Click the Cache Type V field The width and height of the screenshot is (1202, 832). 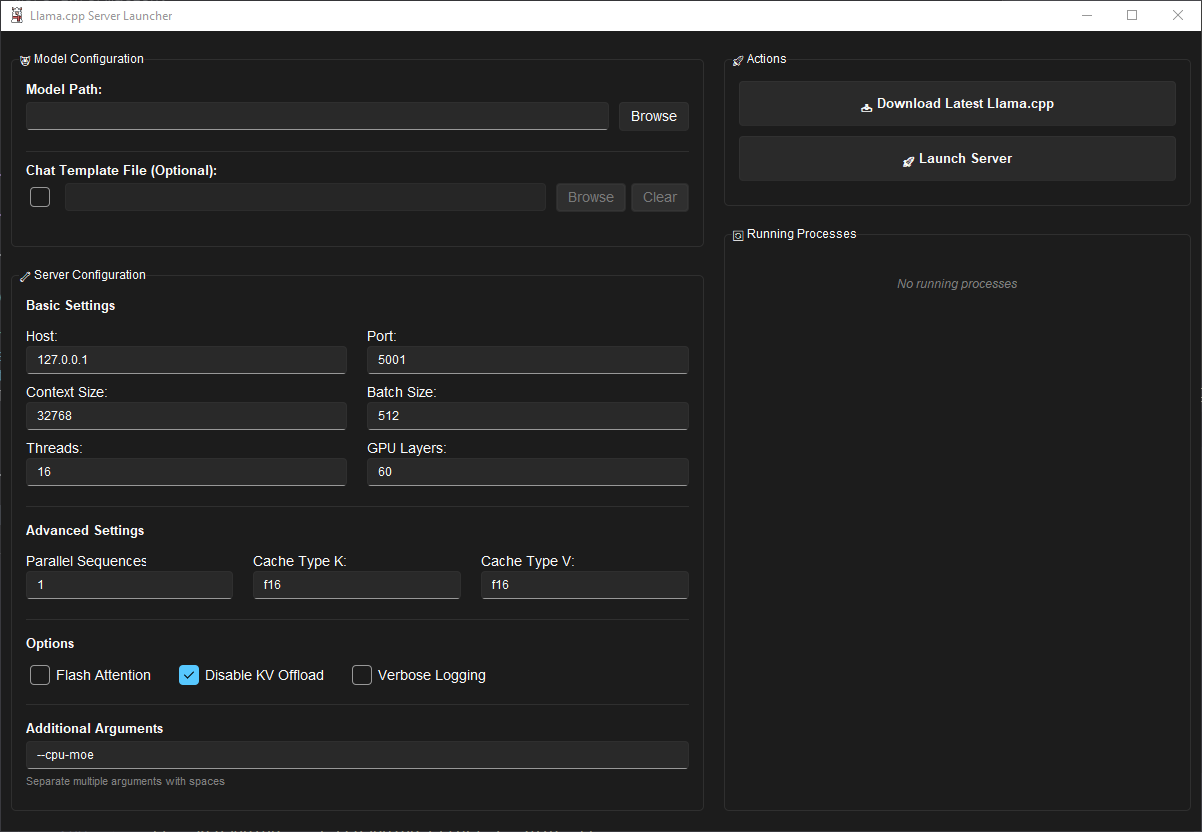[585, 585]
